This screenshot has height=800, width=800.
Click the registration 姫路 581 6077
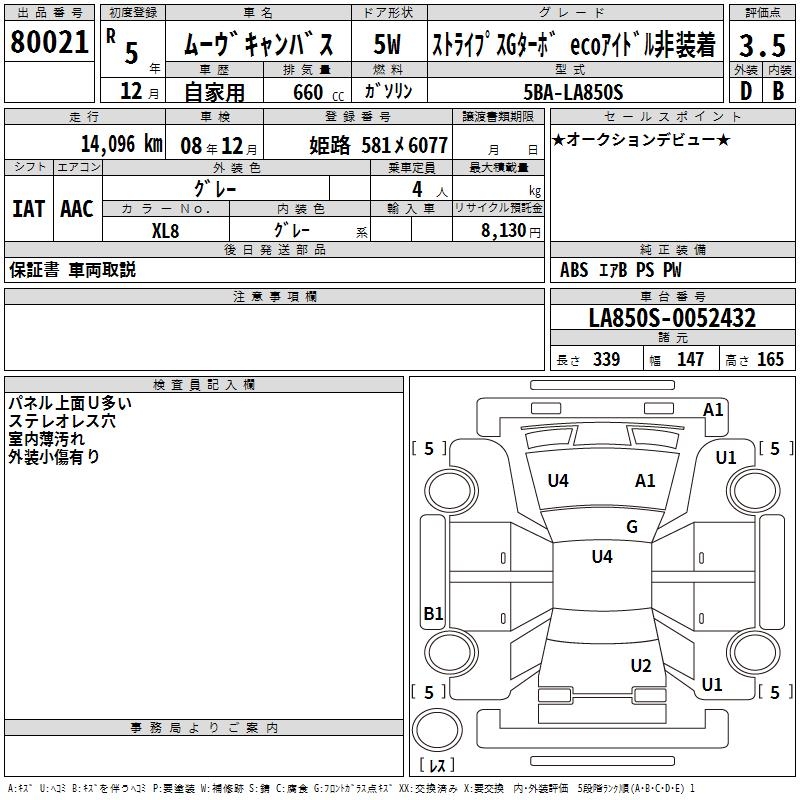[379, 145]
